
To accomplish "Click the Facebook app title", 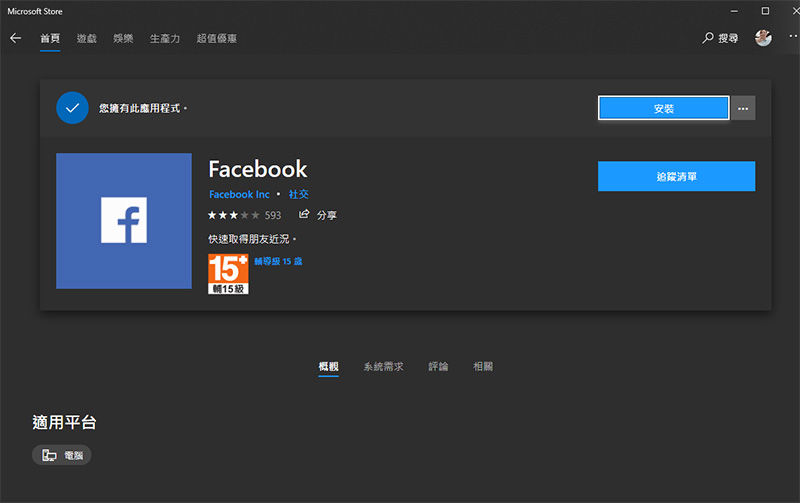I will click(258, 169).
